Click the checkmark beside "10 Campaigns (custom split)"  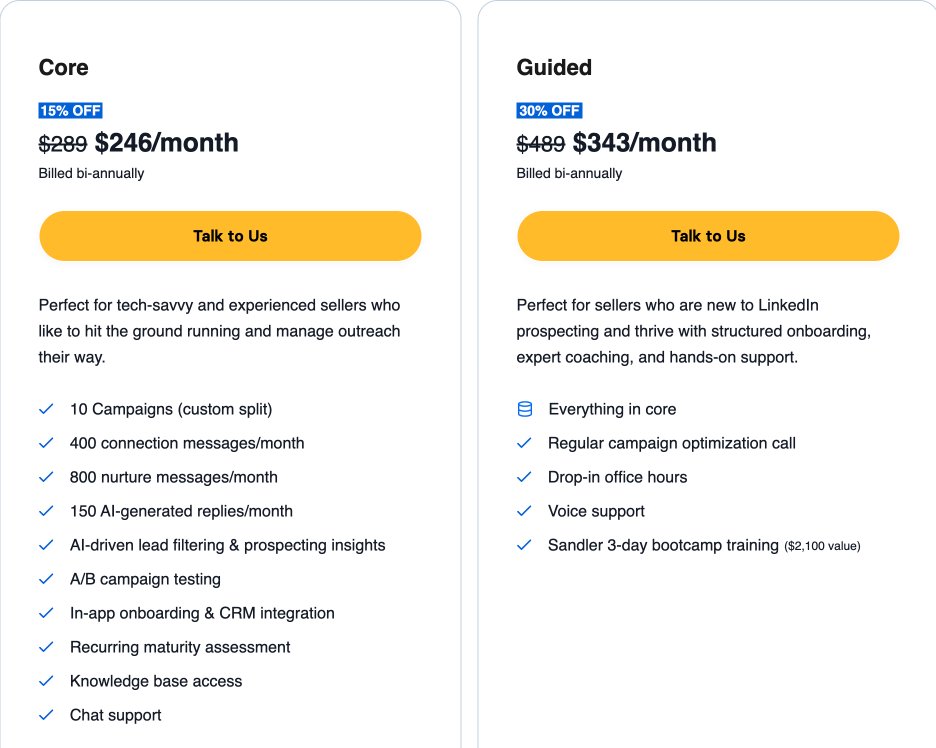pyautogui.click(x=45, y=409)
